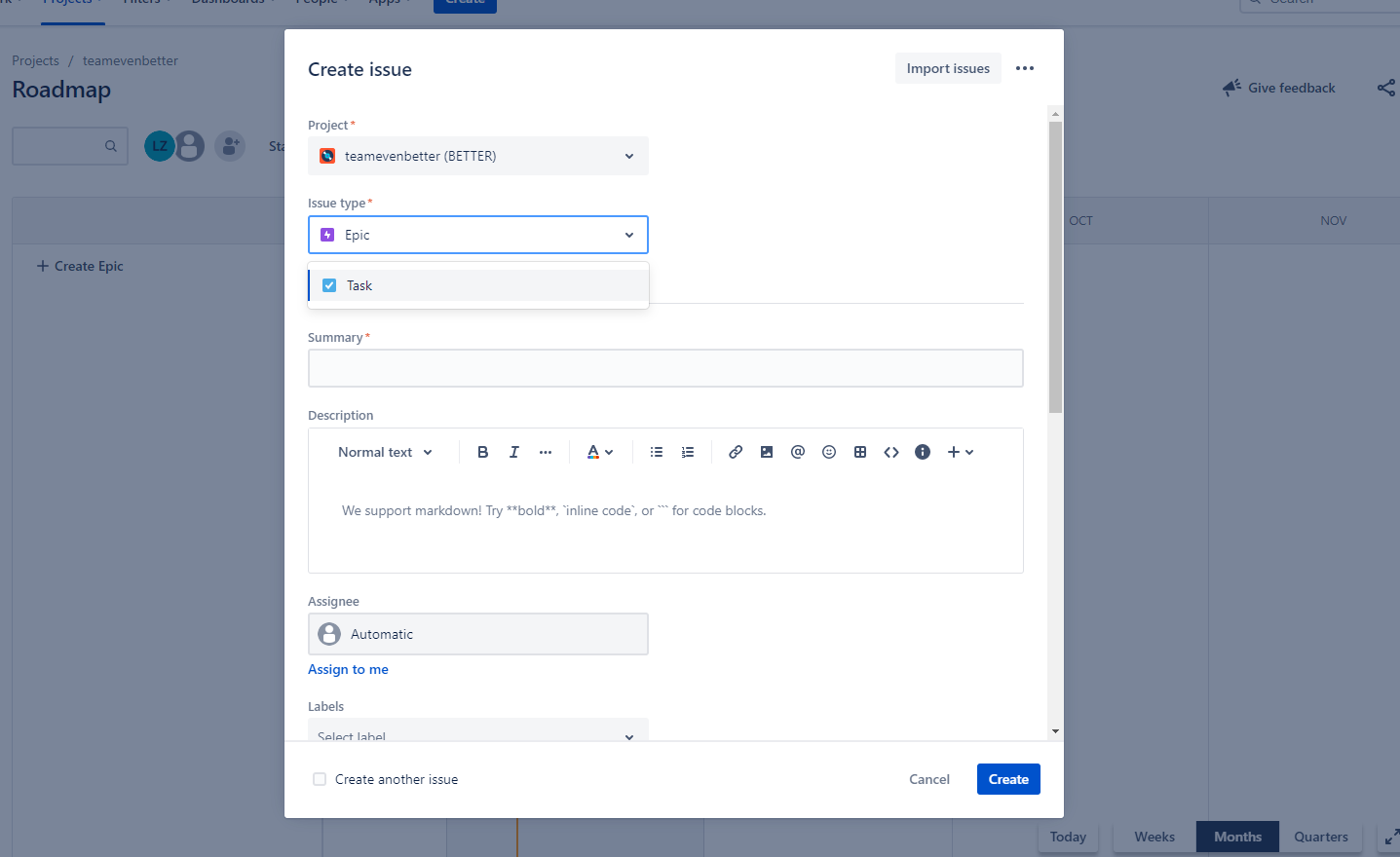Select the LZ user avatar filter
Image resolution: width=1400 pixels, height=857 pixels.
click(159, 146)
